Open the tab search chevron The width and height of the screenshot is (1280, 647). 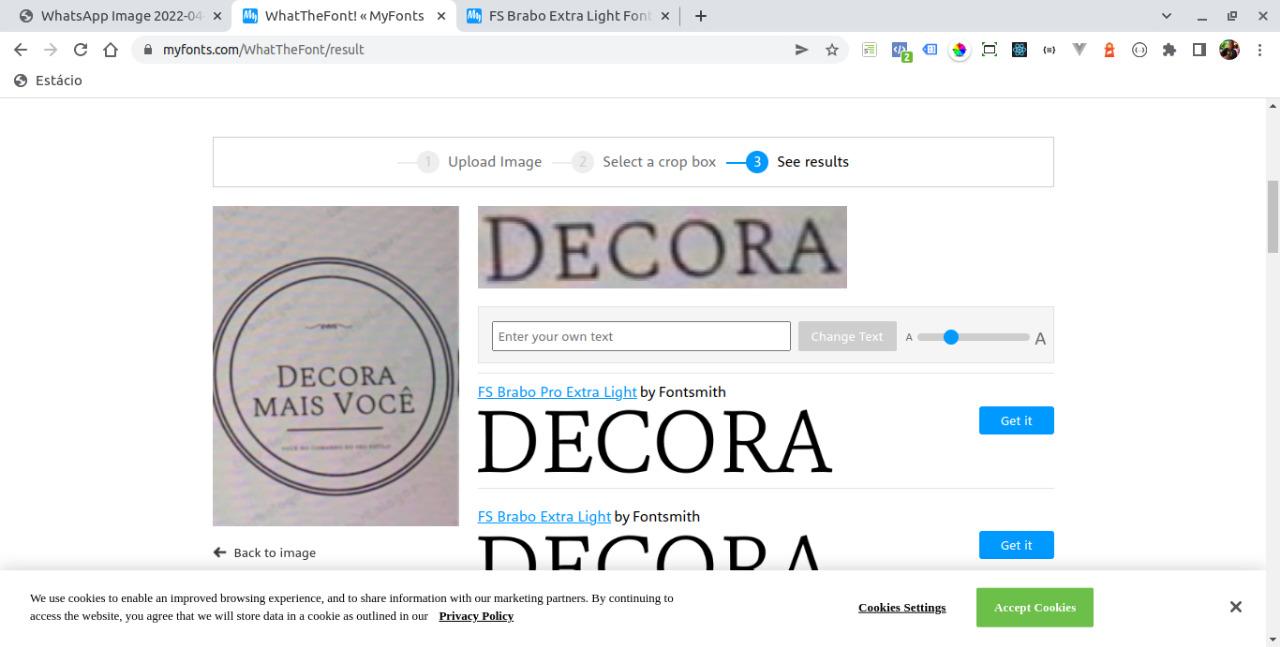click(x=1166, y=16)
